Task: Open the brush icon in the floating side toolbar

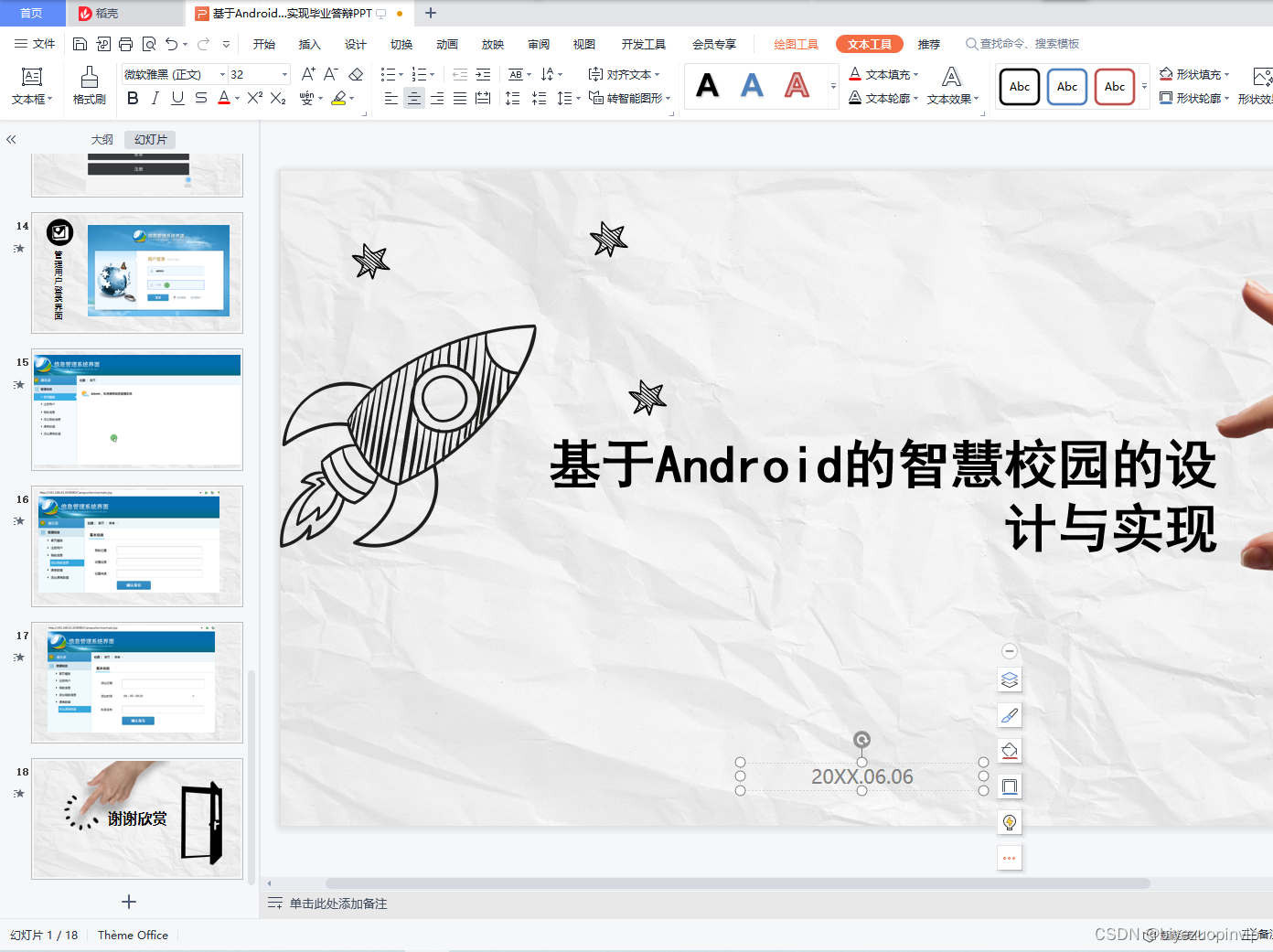Action: [1010, 714]
